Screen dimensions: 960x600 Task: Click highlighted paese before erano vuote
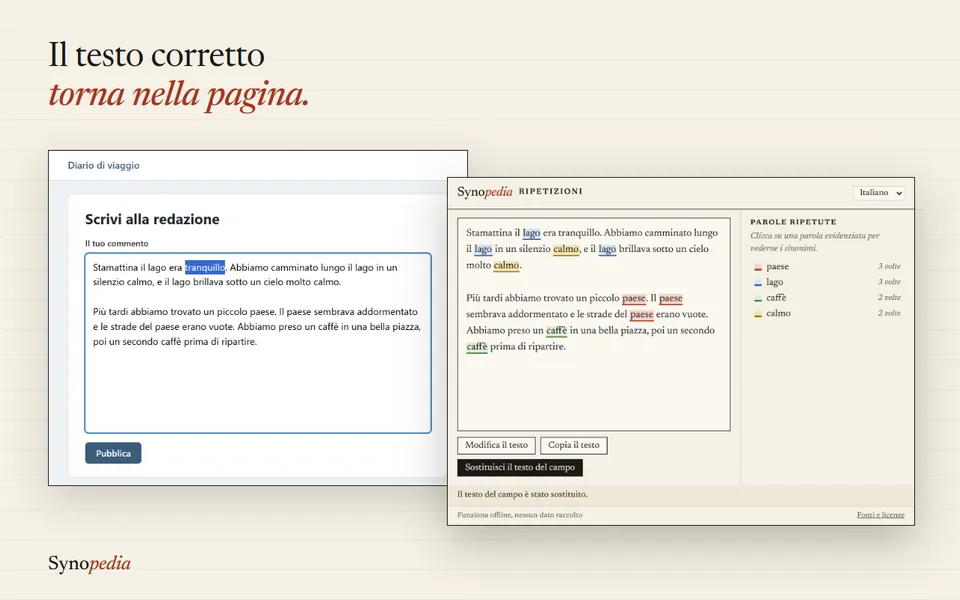click(x=641, y=314)
